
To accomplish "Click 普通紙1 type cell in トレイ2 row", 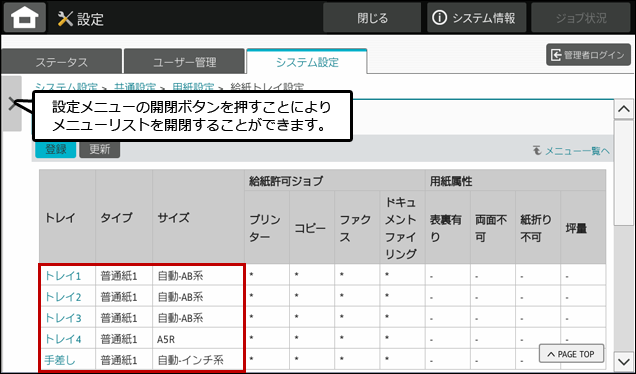I will click(x=124, y=297).
